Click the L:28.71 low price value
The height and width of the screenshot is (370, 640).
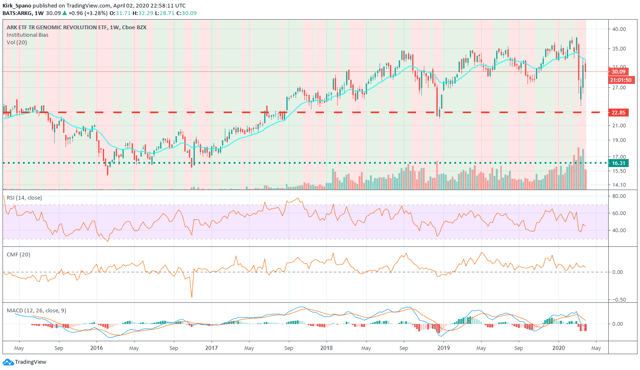coord(164,13)
